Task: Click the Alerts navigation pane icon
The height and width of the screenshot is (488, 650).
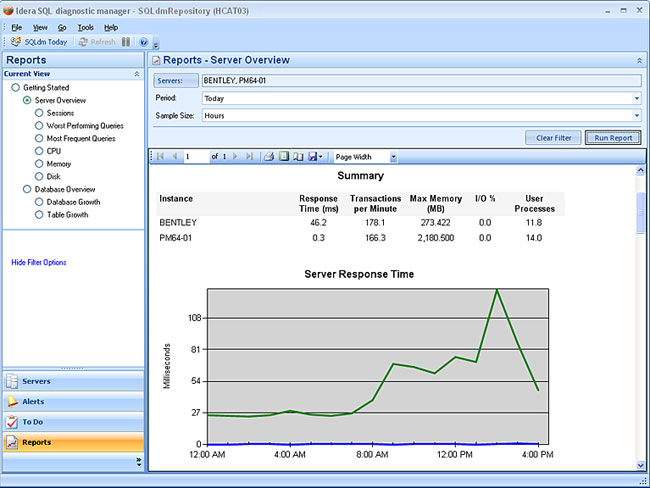Action: click(x=12, y=401)
